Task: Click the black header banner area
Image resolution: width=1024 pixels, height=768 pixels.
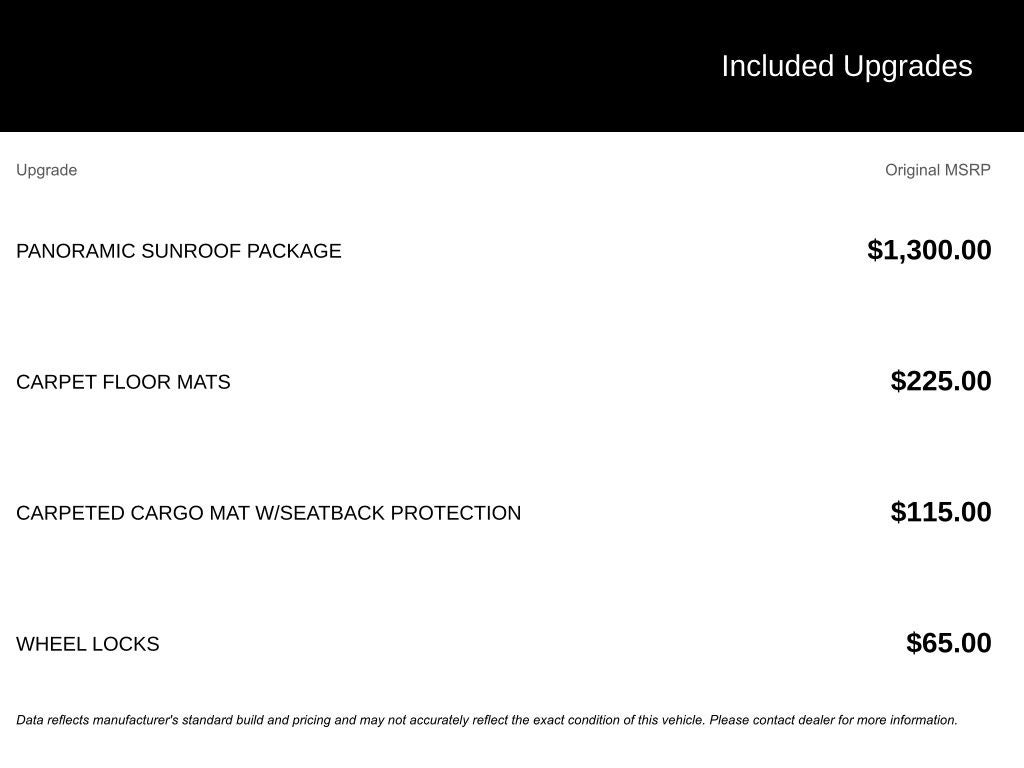Action: pos(512,66)
